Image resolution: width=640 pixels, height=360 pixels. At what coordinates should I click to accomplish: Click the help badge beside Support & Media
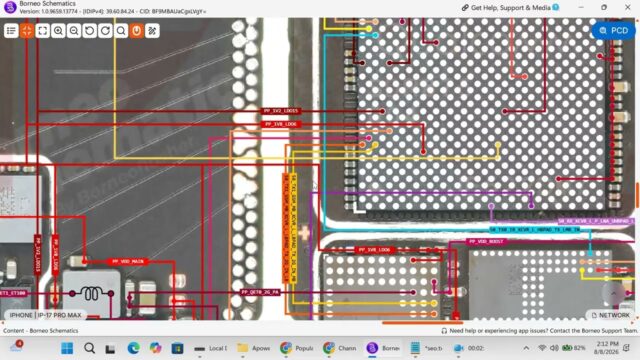pos(556,7)
